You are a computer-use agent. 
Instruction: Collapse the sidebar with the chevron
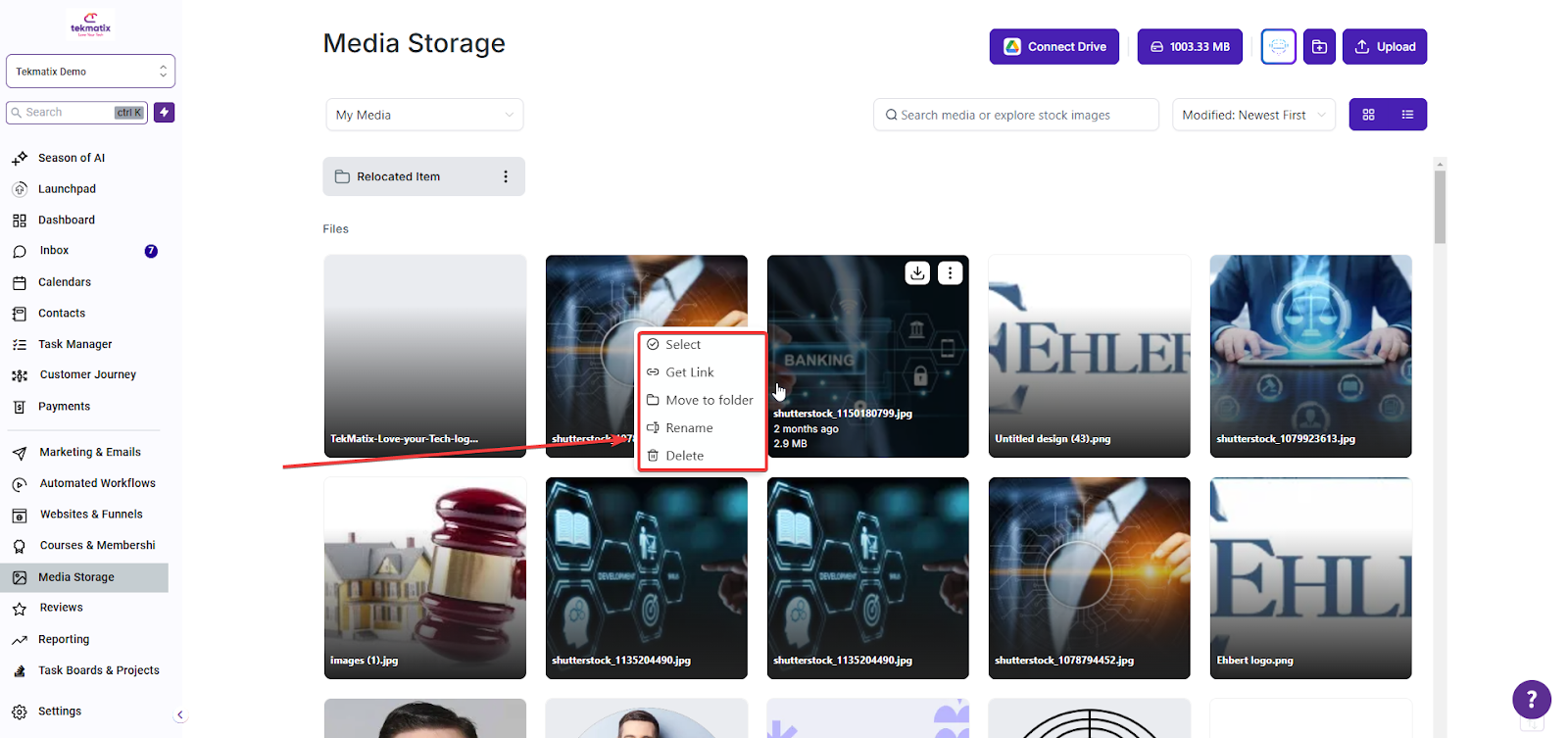(x=180, y=714)
